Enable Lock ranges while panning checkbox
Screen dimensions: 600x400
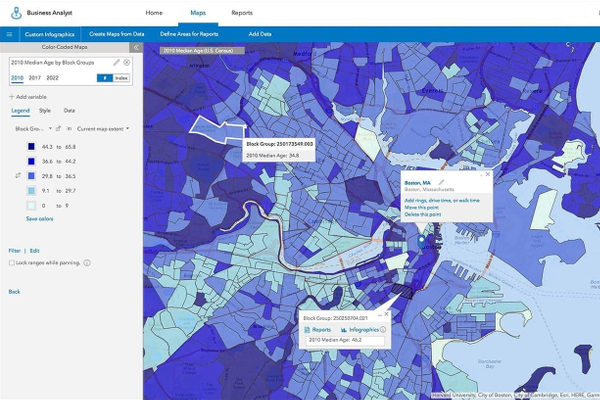pyautogui.click(x=11, y=262)
